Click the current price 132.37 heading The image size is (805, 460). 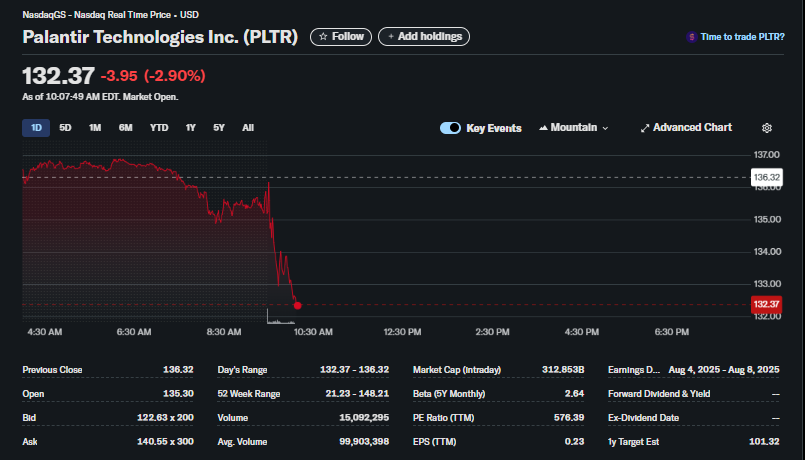pos(59,76)
